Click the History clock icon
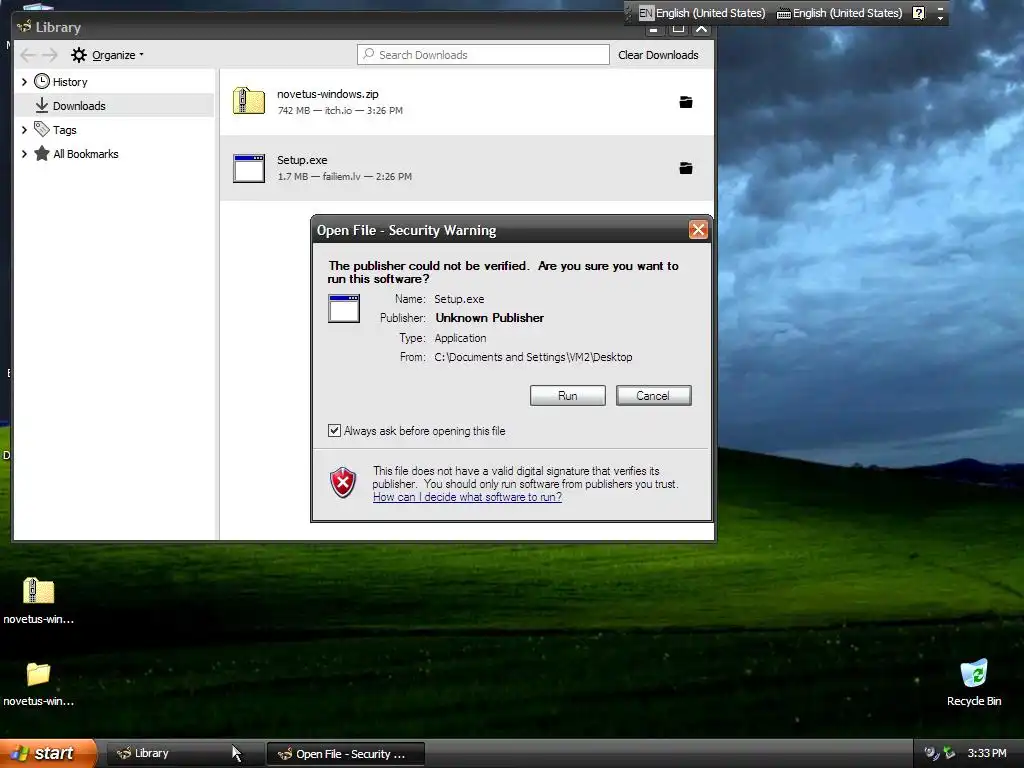The width and height of the screenshot is (1024, 768). (42, 81)
